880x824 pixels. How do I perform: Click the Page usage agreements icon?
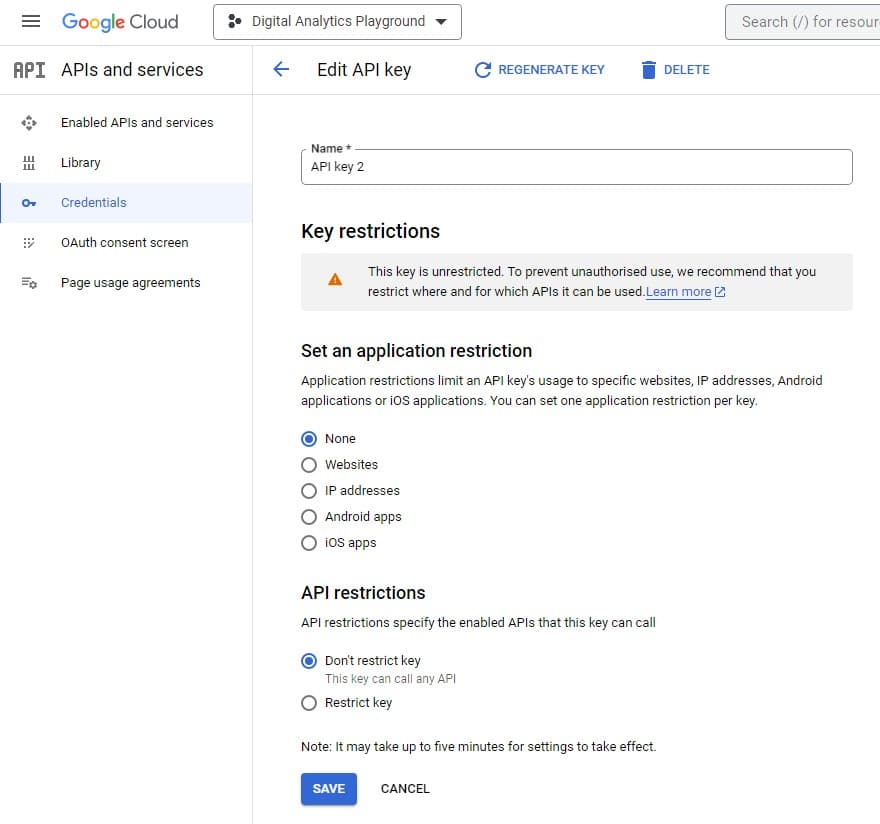(x=29, y=283)
